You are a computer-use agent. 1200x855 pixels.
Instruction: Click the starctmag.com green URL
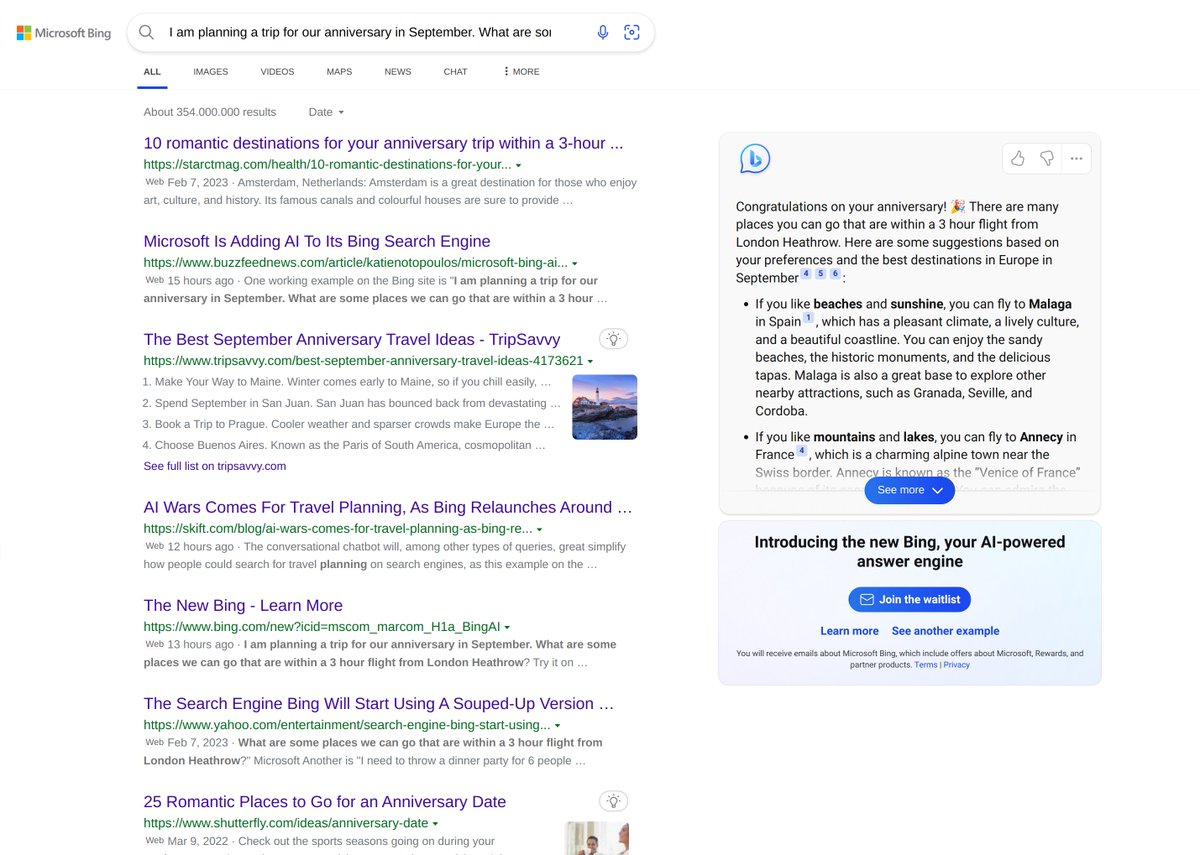tap(327, 165)
